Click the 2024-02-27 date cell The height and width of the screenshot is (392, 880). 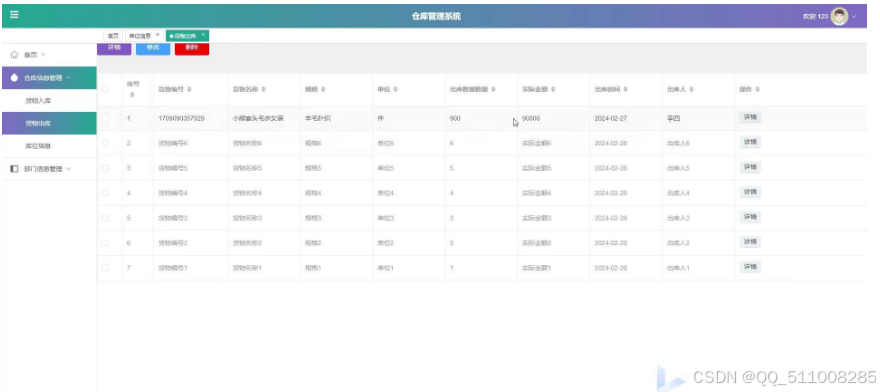tap(611, 118)
